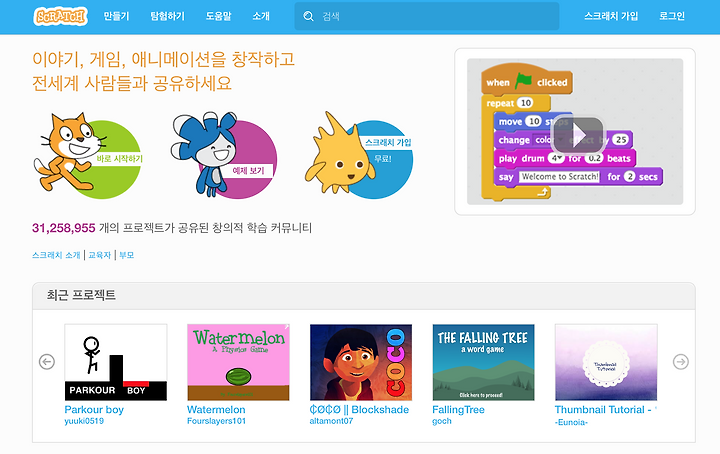720x454 pixels.
Task: Visit yuuki0519's profile
Action: click(x=84, y=421)
